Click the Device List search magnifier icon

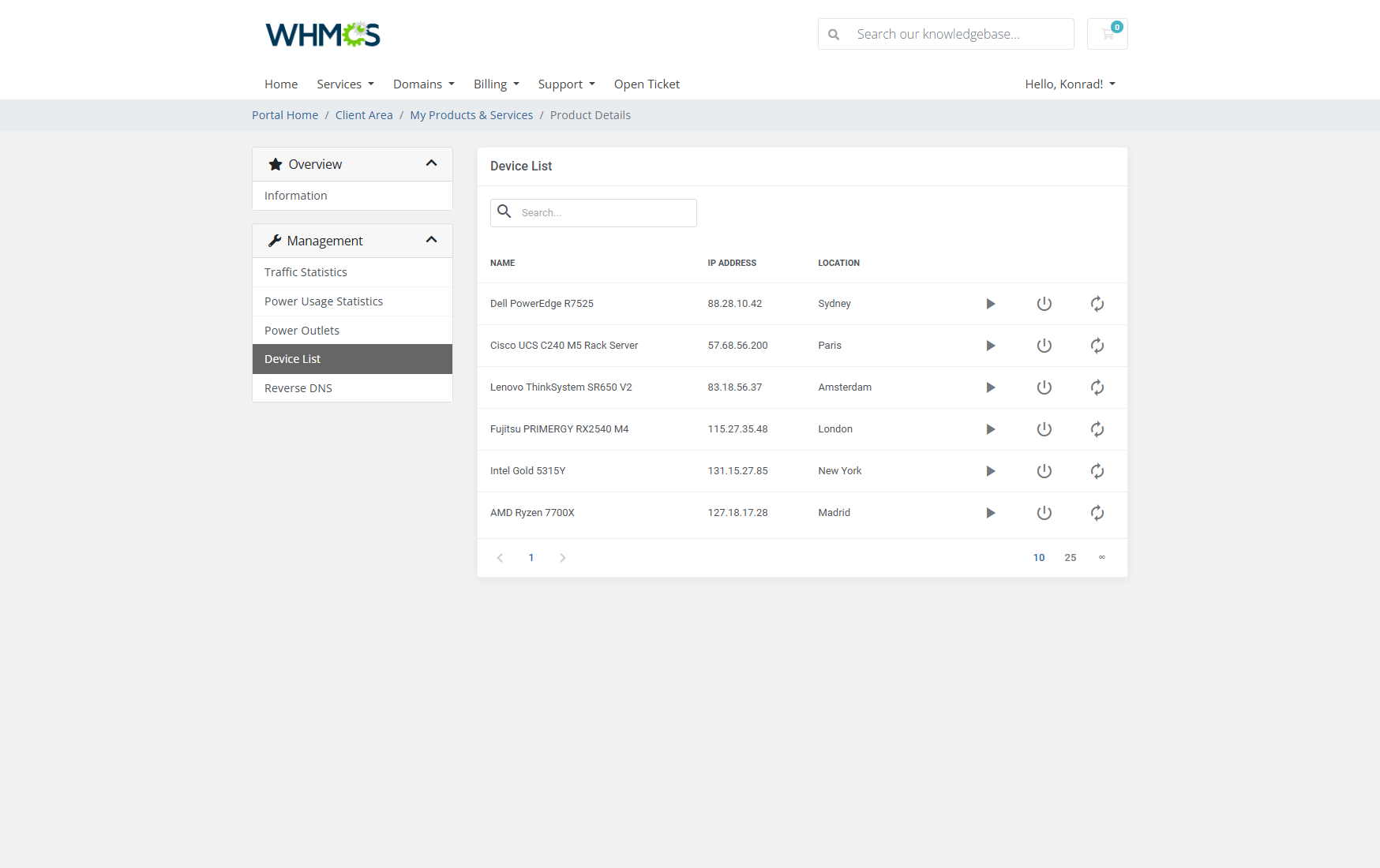pyautogui.click(x=504, y=211)
